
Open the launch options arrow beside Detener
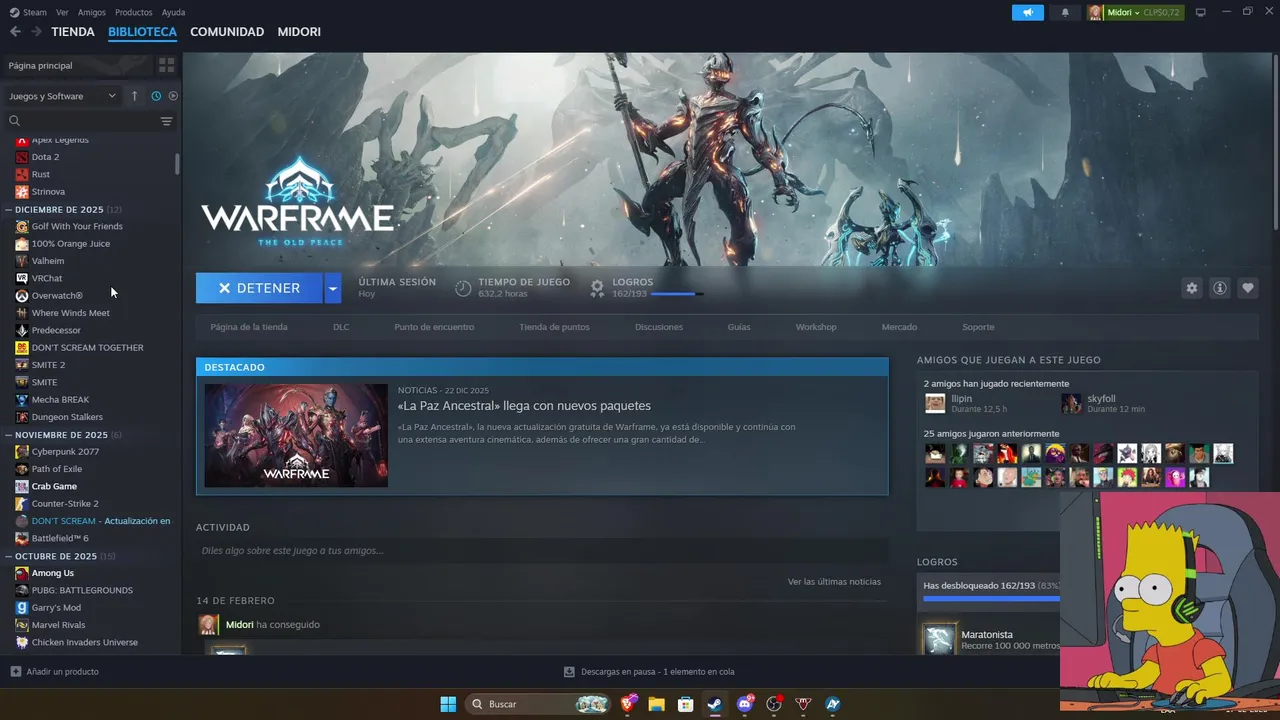click(333, 288)
